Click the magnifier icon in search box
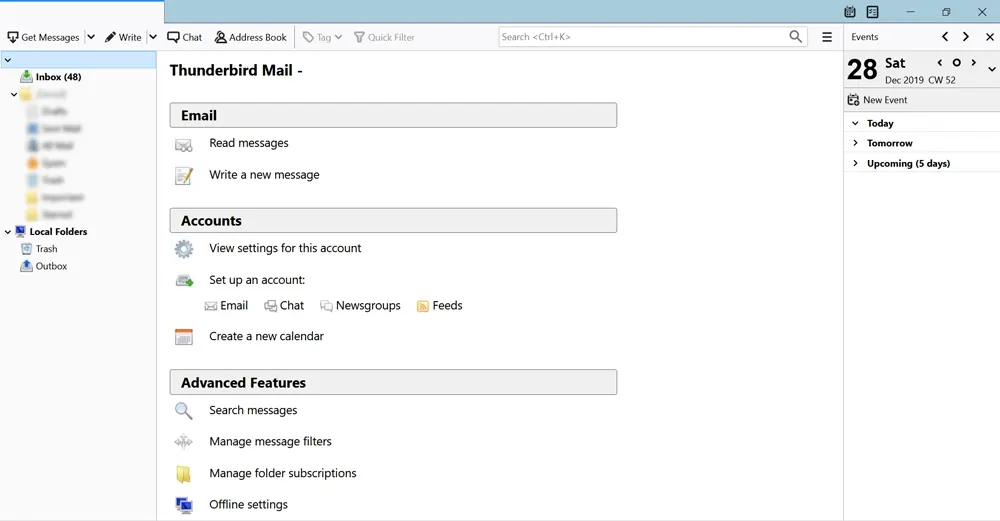 click(795, 37)
